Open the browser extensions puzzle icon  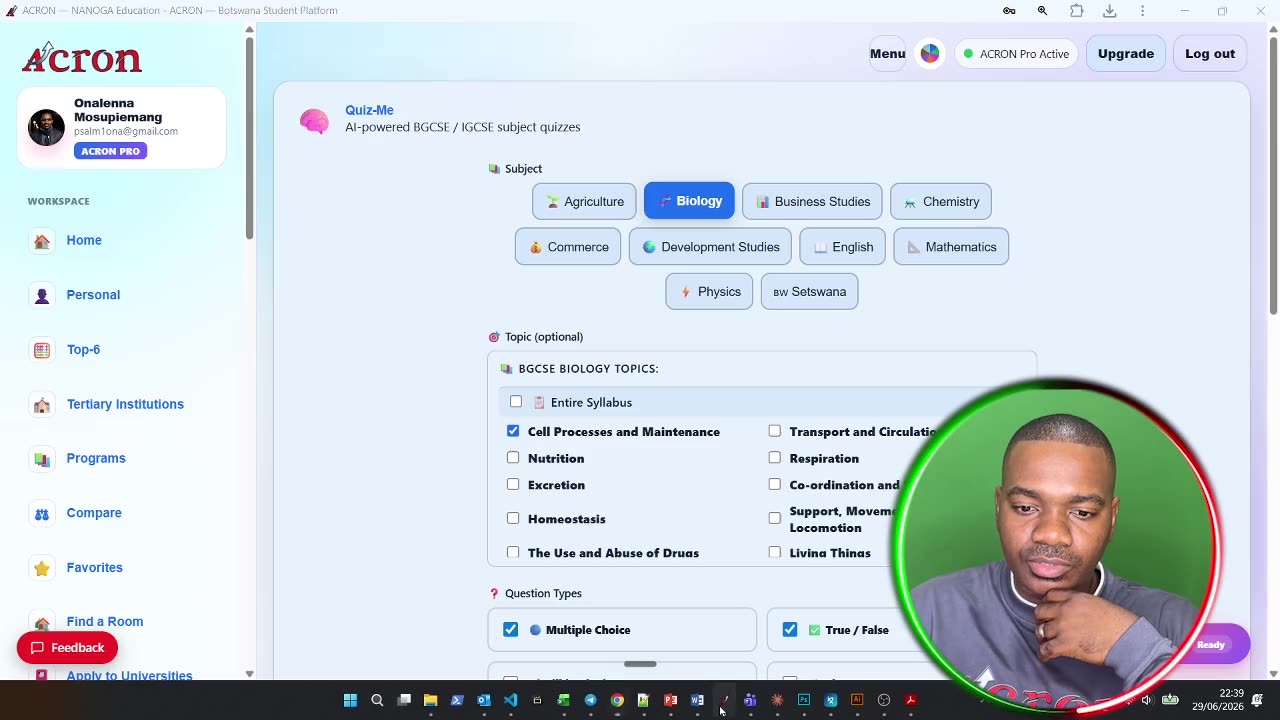click(x=1076, y=11)
